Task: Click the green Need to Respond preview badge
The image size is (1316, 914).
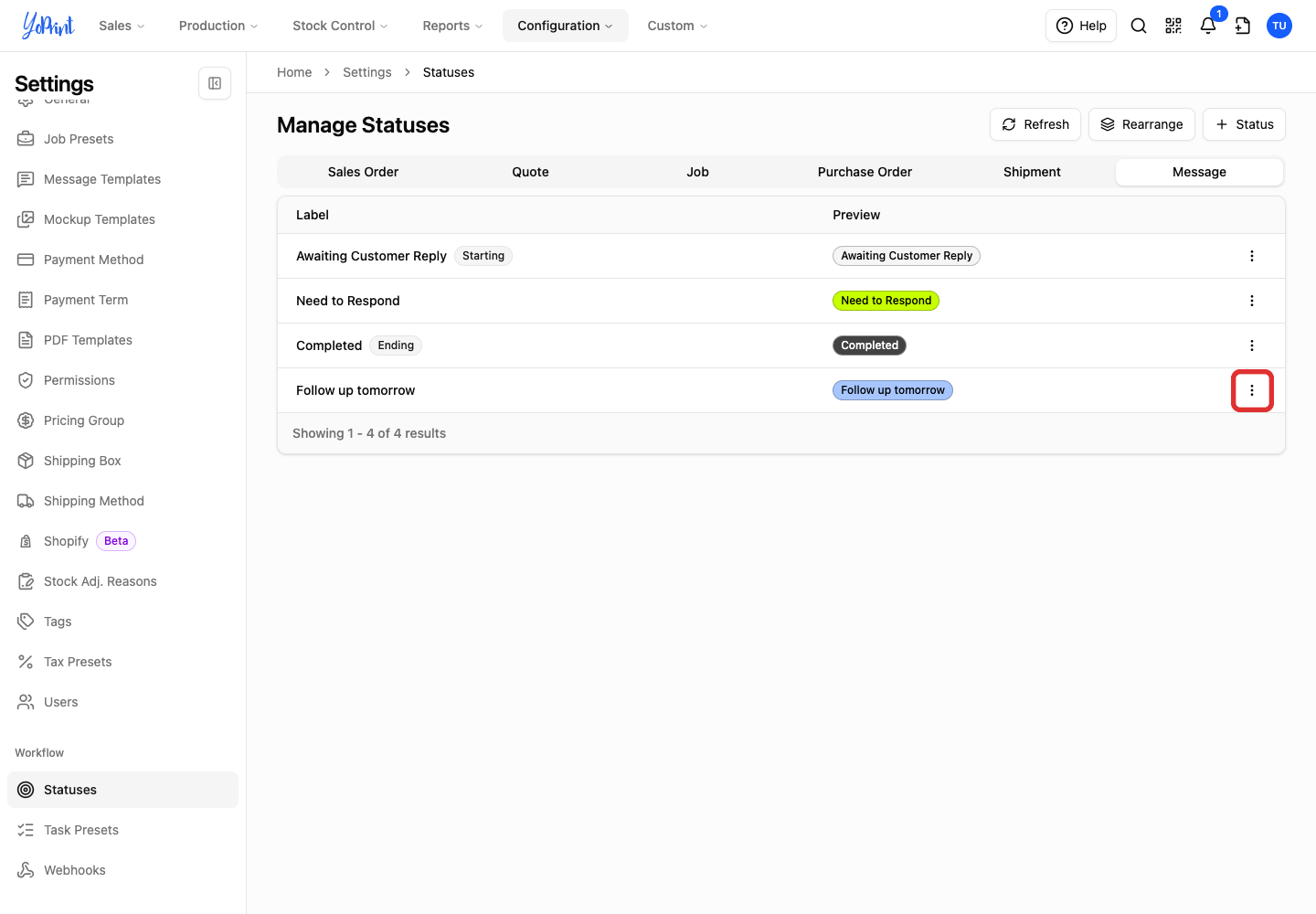Action: click(886, 301)
